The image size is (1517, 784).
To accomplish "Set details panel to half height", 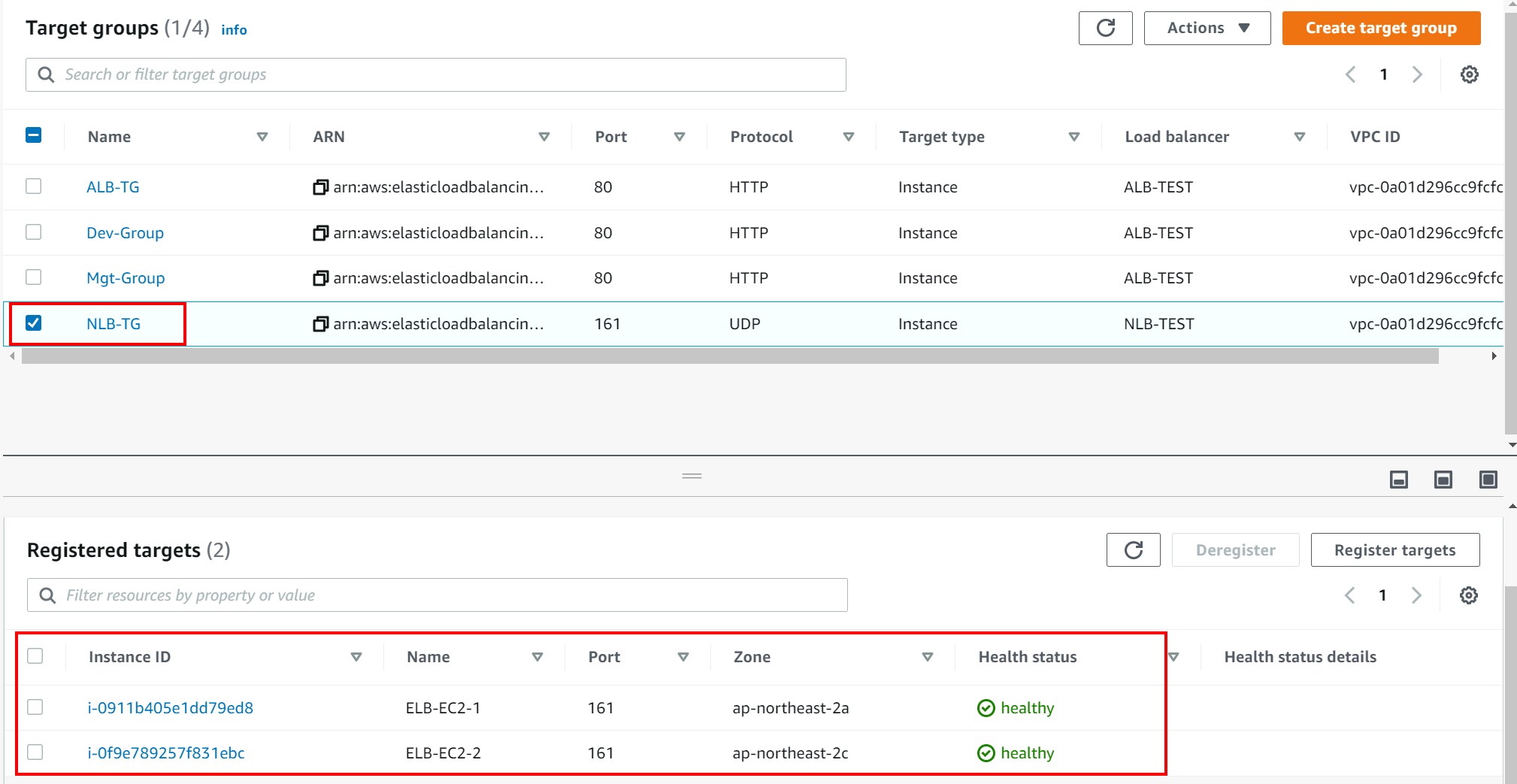I will pos(1443,480).
